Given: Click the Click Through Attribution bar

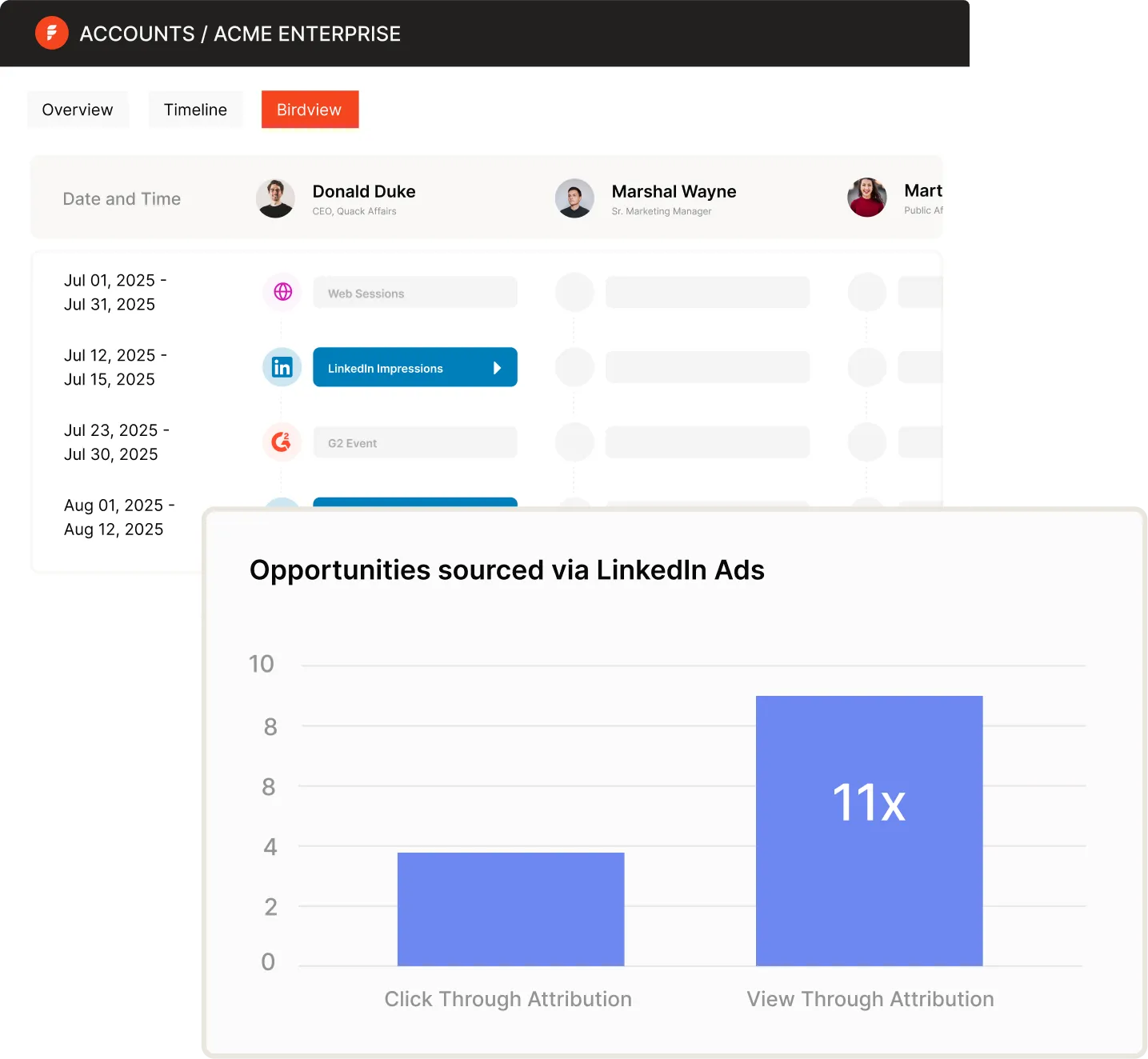Looking at the screenshot, I should (x=510, y=908).
